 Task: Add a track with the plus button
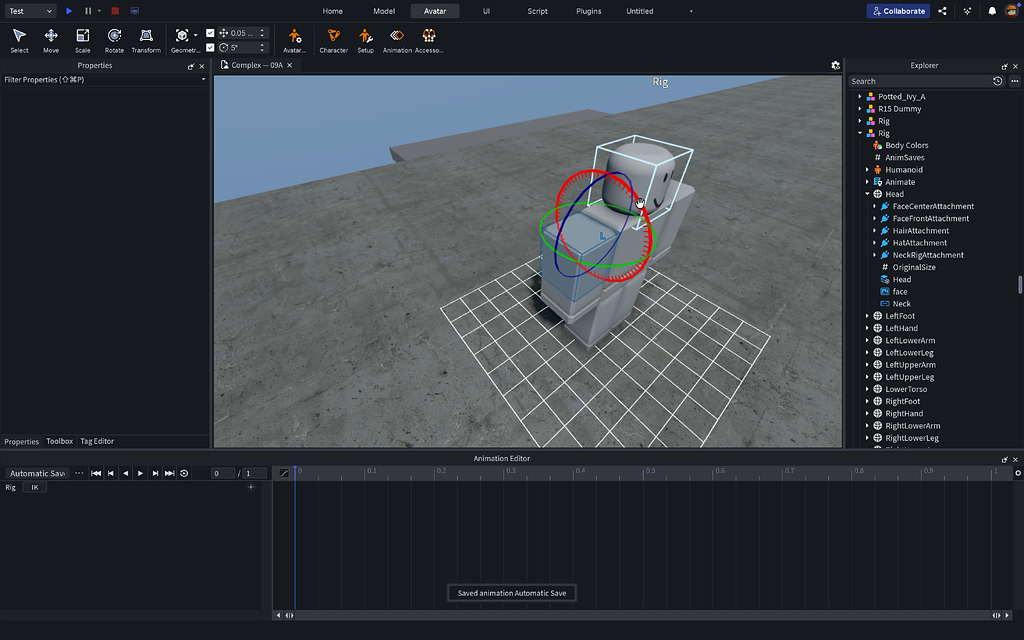[251, 487]
